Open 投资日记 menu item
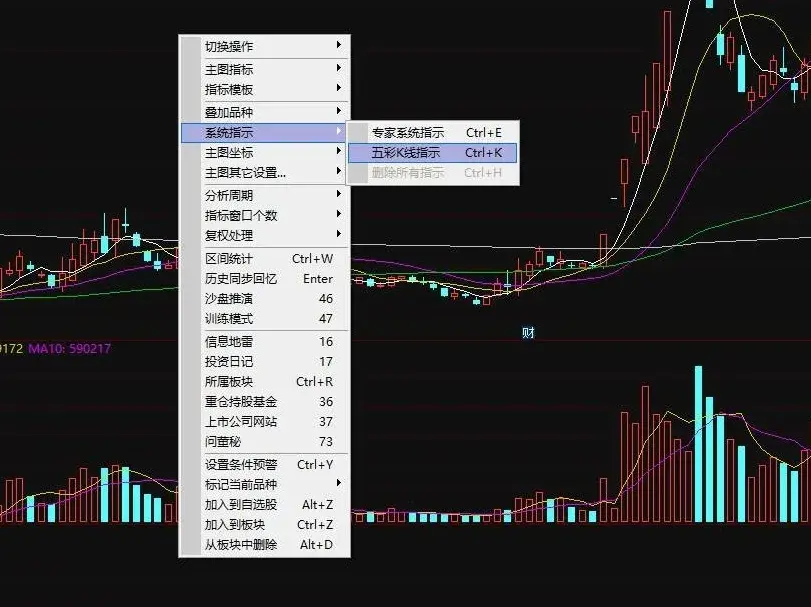The width and height of the screenshot is (811, 607). [x=265, y=361]
